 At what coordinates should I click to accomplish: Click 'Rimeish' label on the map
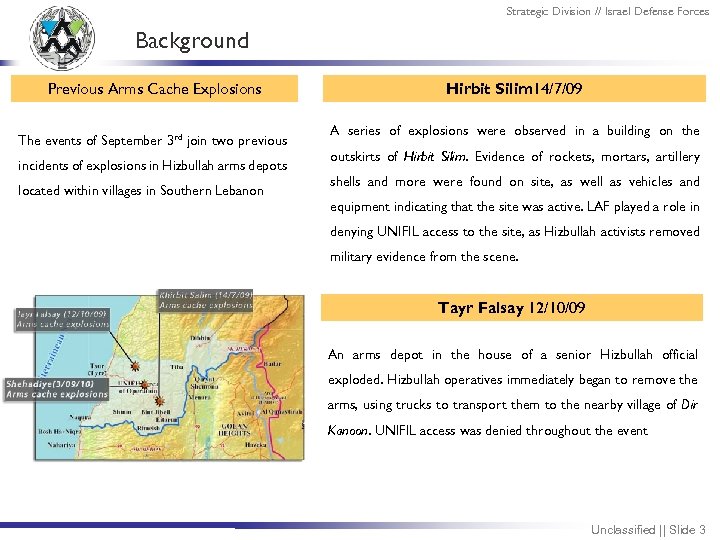pos(148,428)
